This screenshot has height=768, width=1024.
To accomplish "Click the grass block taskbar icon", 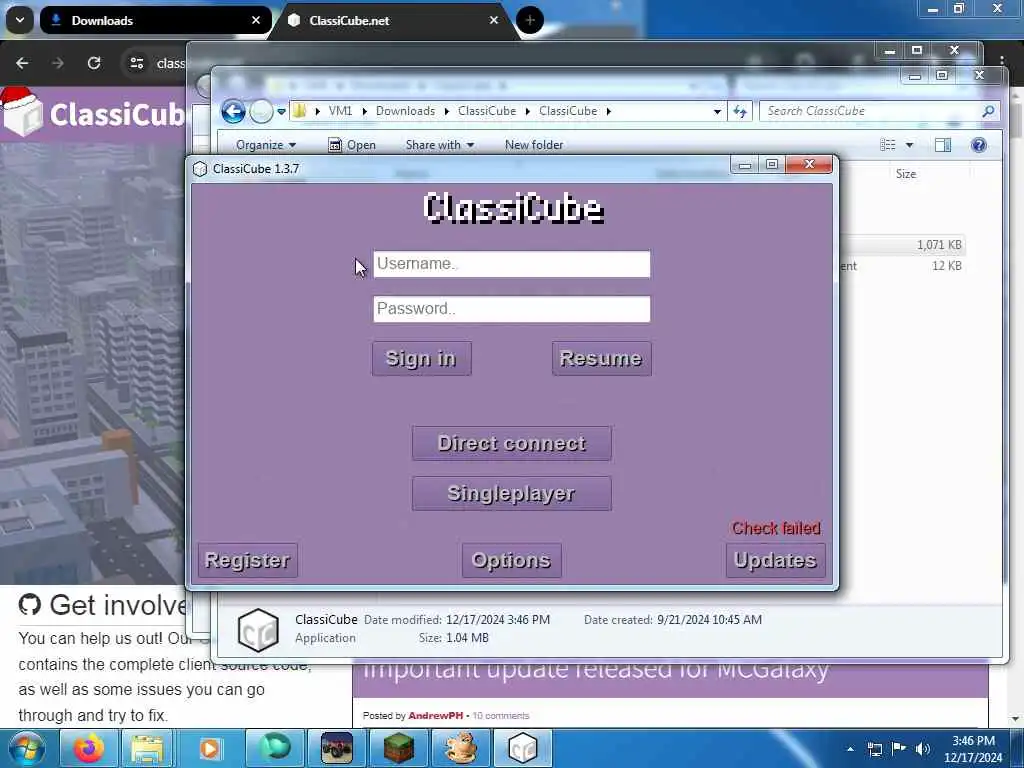I will point(398,748).
